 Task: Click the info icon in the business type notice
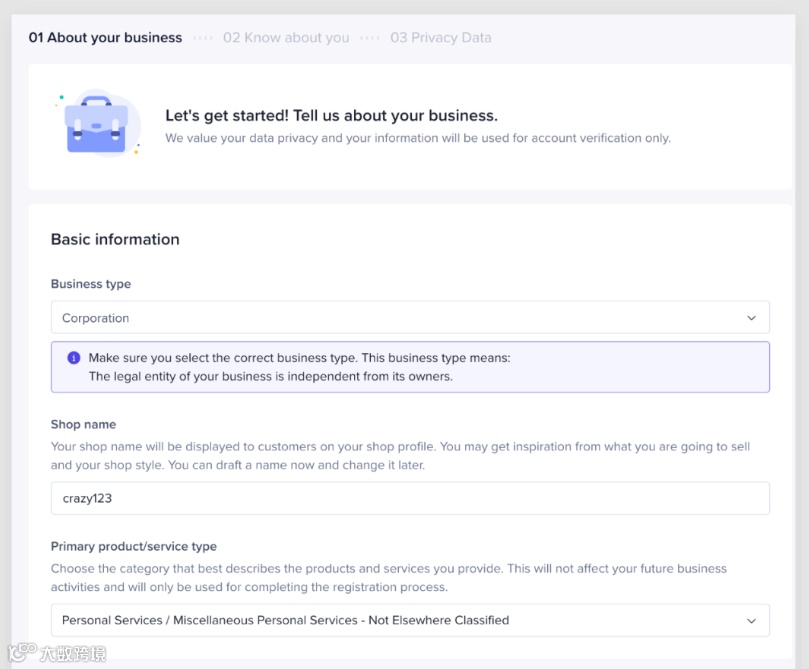click(73, 358)
